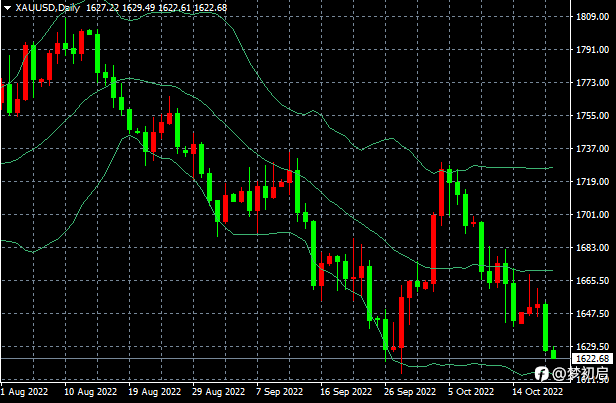Click the 1755.00 price axis label
The height and width of the screenshot is (403, 616).
592,115
